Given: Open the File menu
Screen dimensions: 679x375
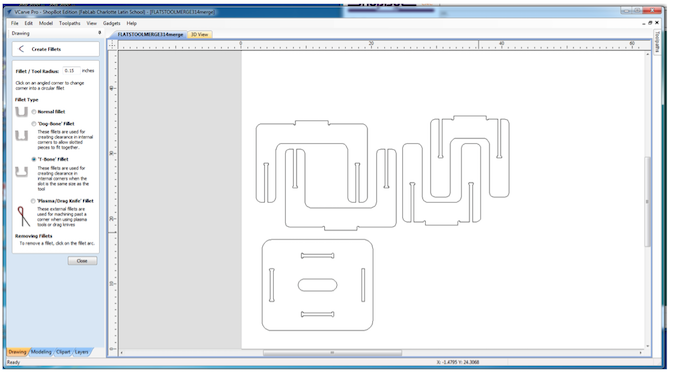Looking at the screenshot, I should [15, 23].
